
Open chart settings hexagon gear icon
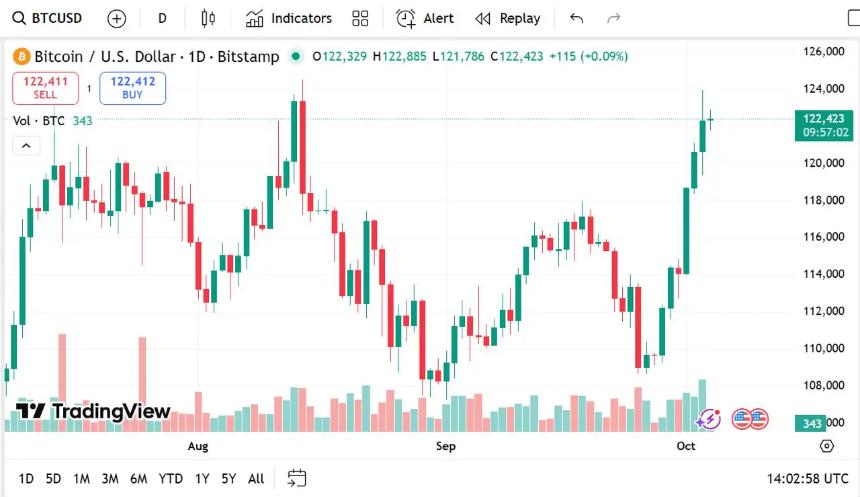[826, 446]
